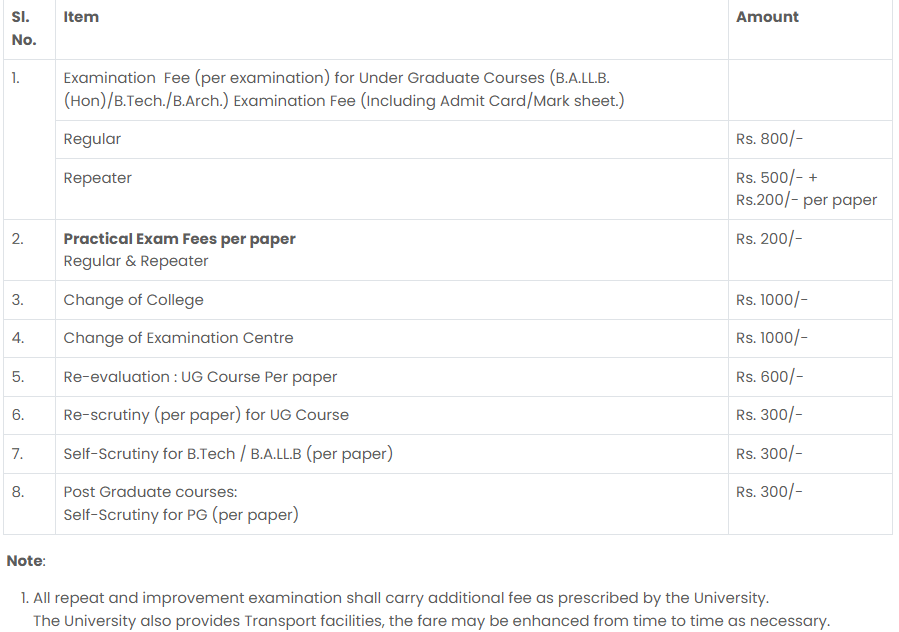Click "Change of Examination Centre" row text
899x632 pixels.
coord(178,338)
